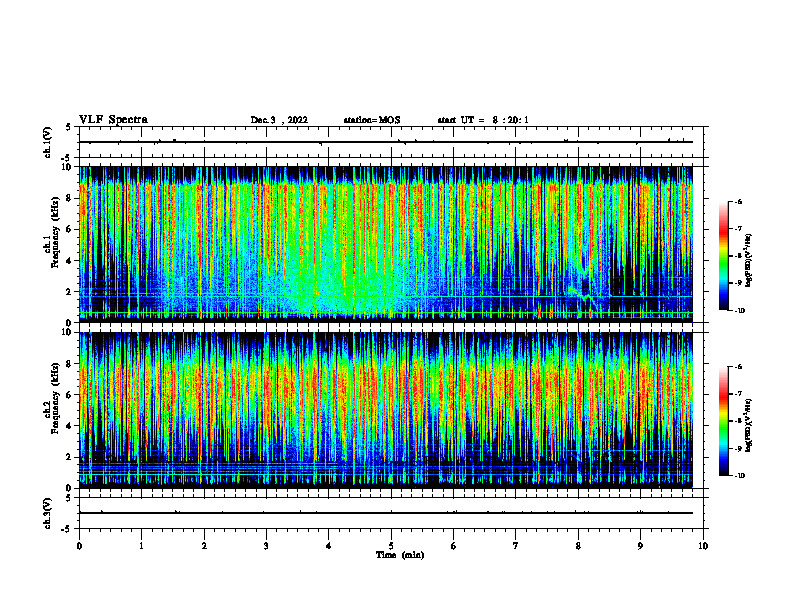This screenshot has height=612, width=792.
Task: Click the '6' kHz tick of ch.1 frequency axis
Action: tap(70, 229)
